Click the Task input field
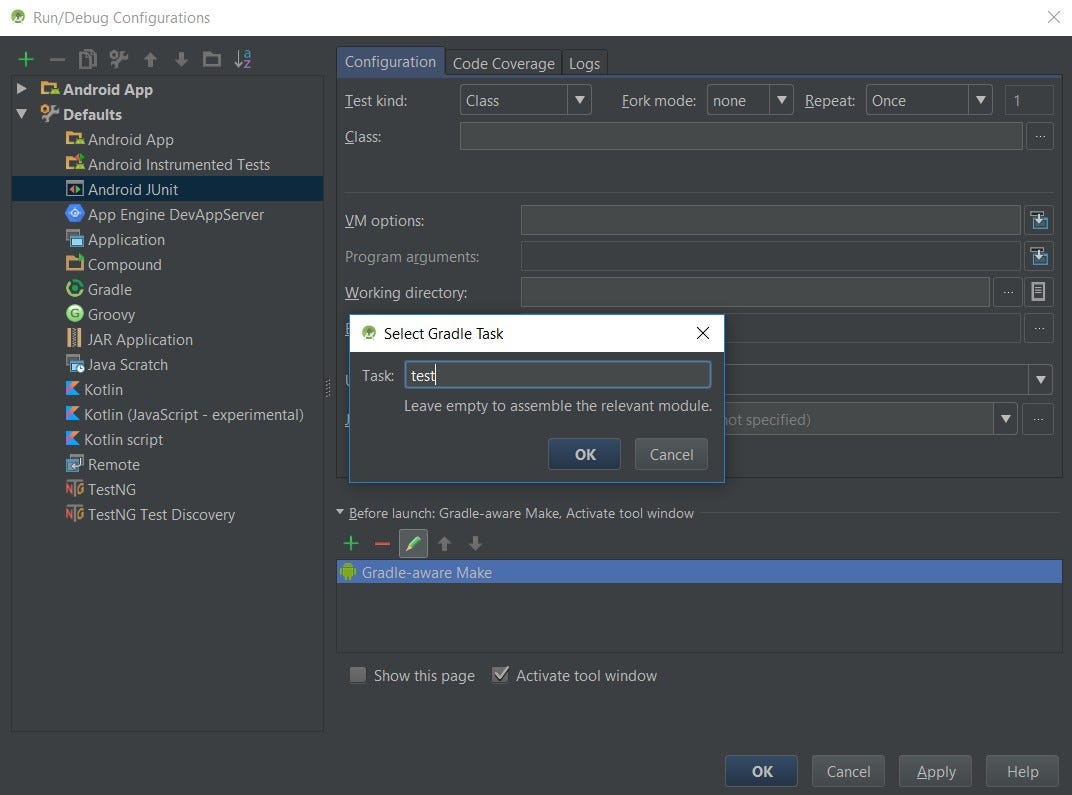 coord(558,375)
